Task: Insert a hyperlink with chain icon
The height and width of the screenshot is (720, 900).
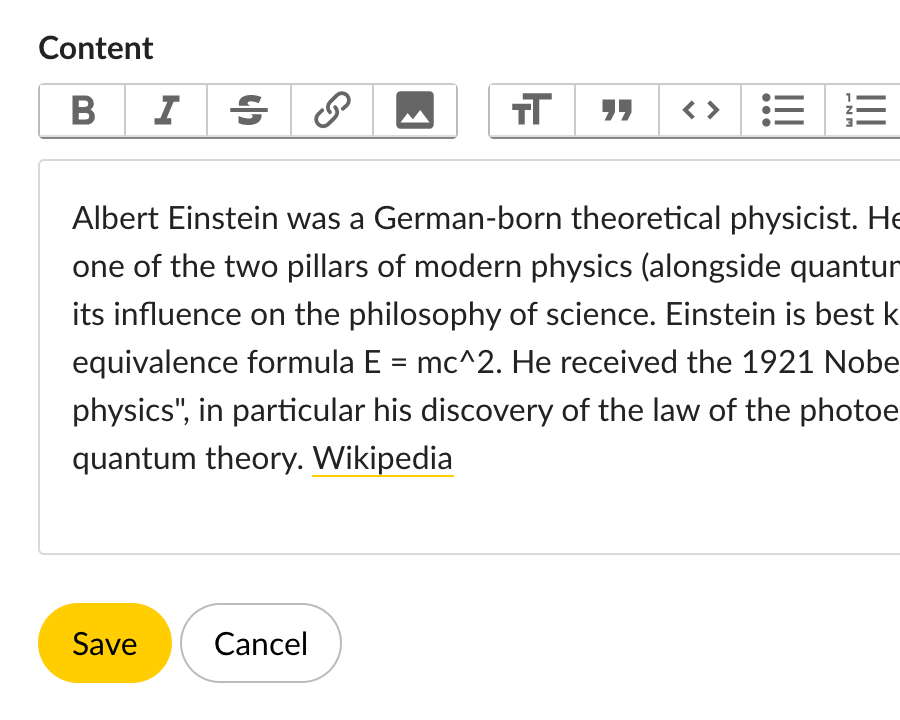Action: (332, 110)
